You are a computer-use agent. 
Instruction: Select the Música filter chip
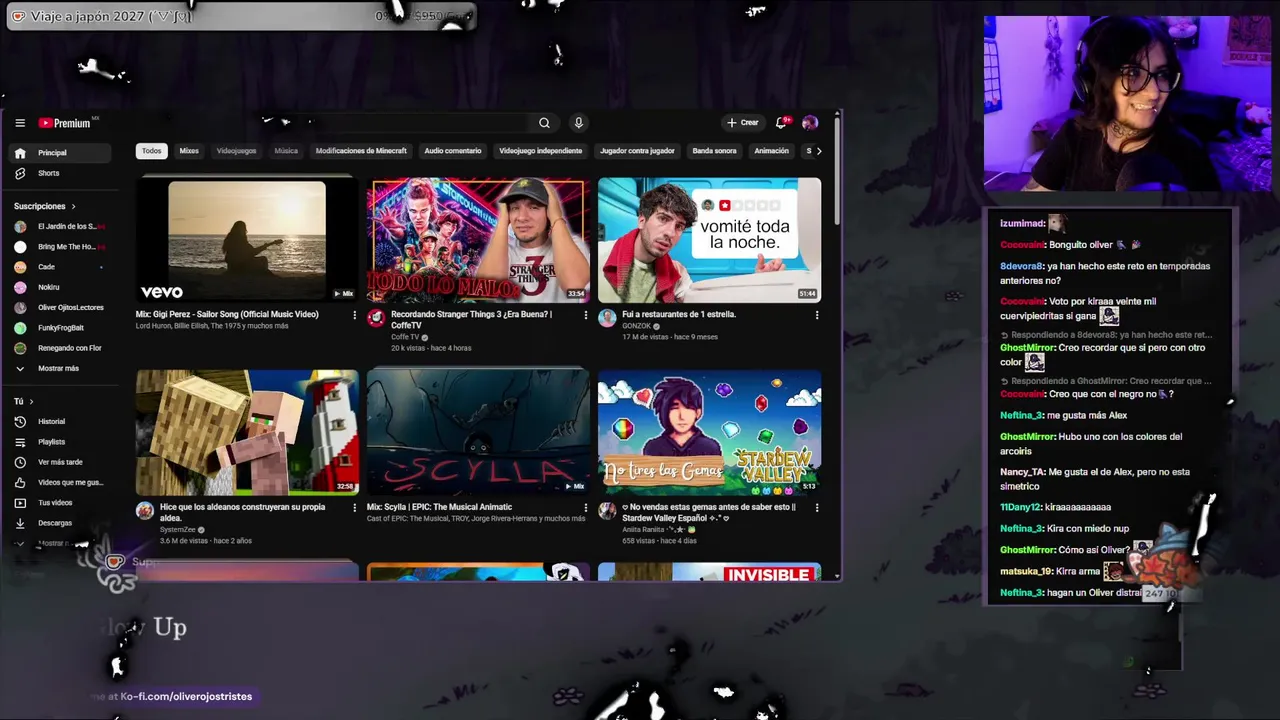coord(286,151)
